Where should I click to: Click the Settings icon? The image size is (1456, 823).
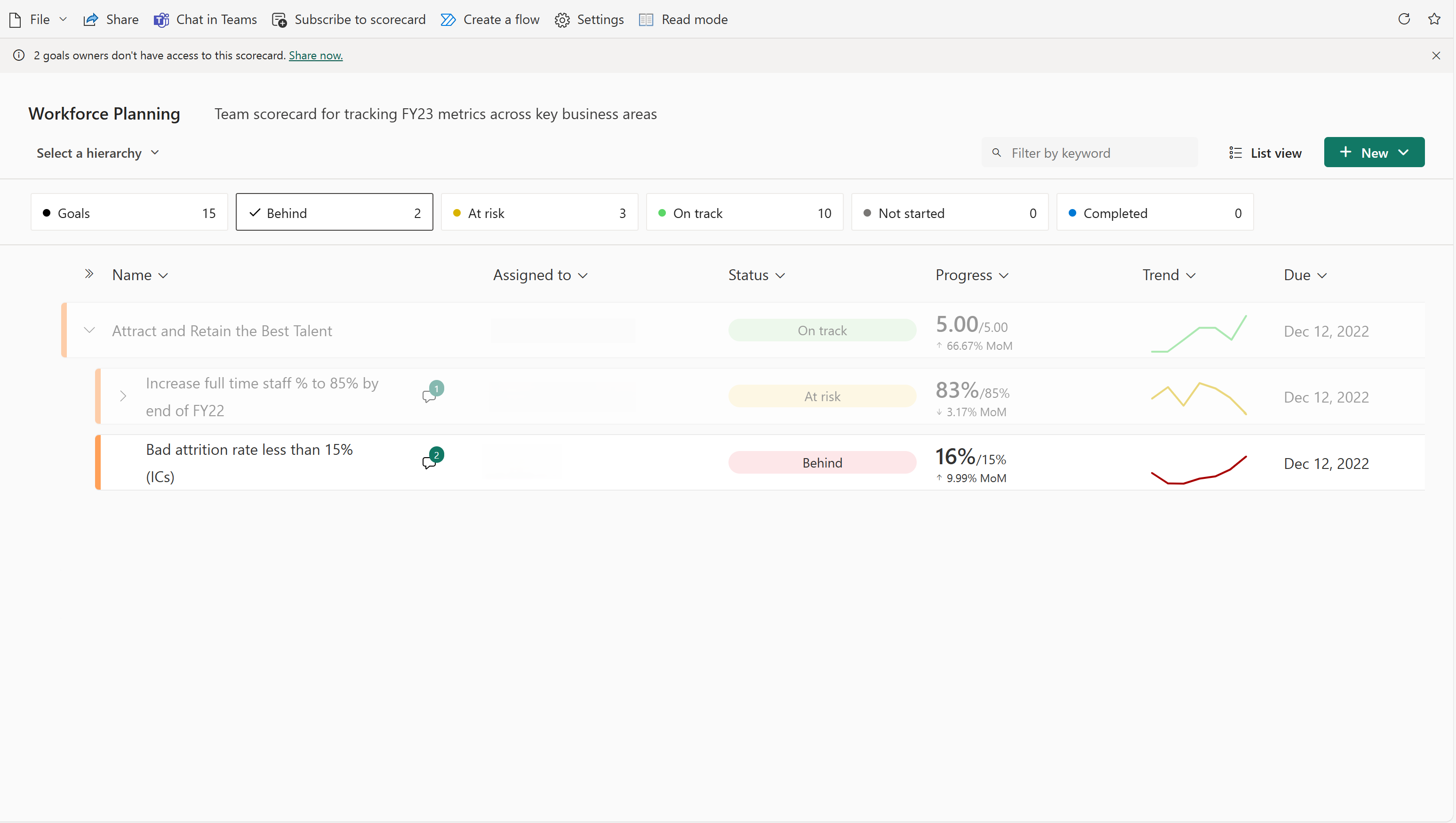[564, 18]
